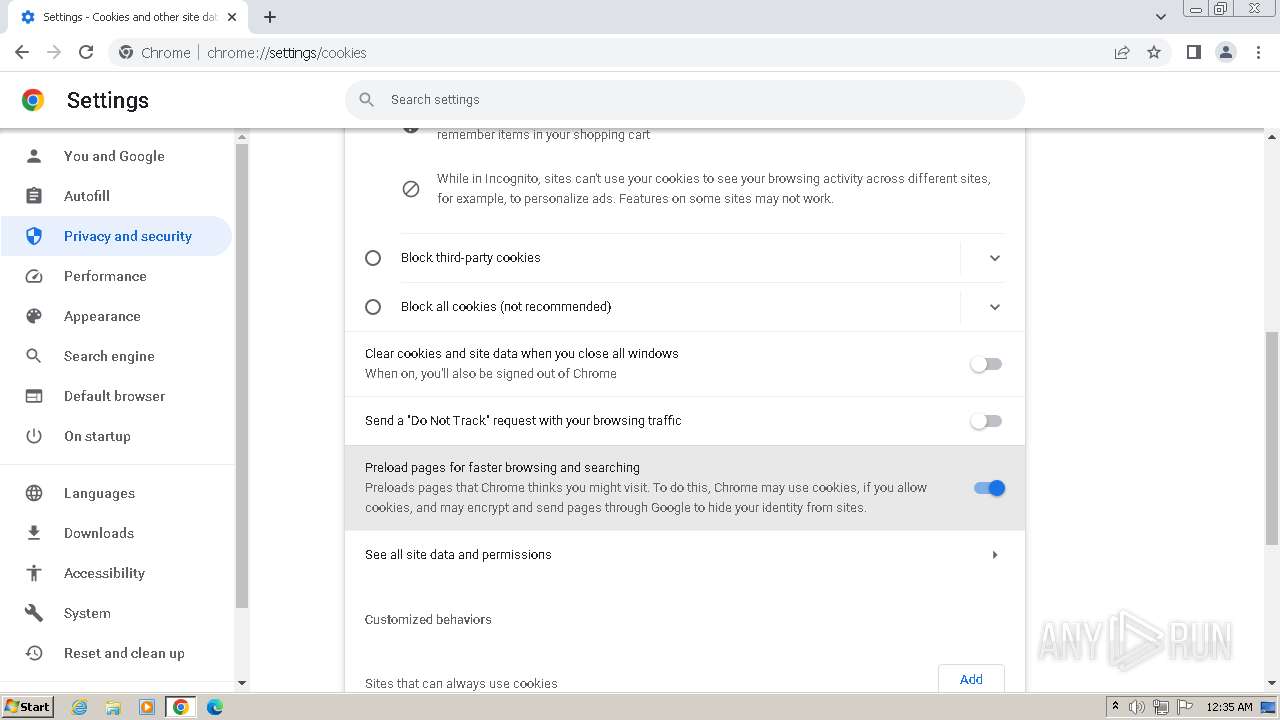This screenshot has height=720, width=1280.
Task: Expand Block third-party cookies details
Action: coord(994,258)
